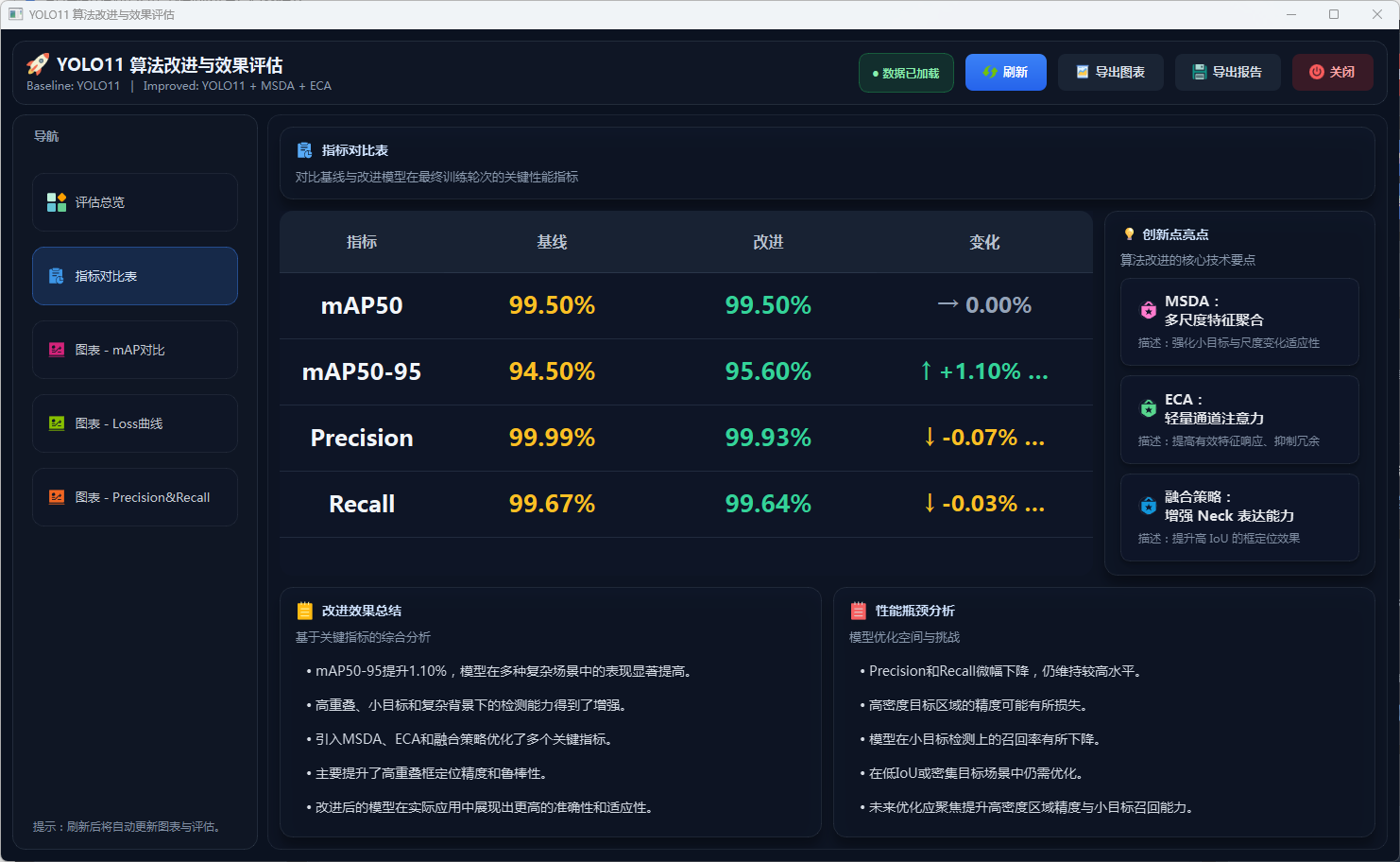Minimize the application window
The width and height of the screenshot is (1400, 862).
pyautogui.click(x=1291, y=14)
